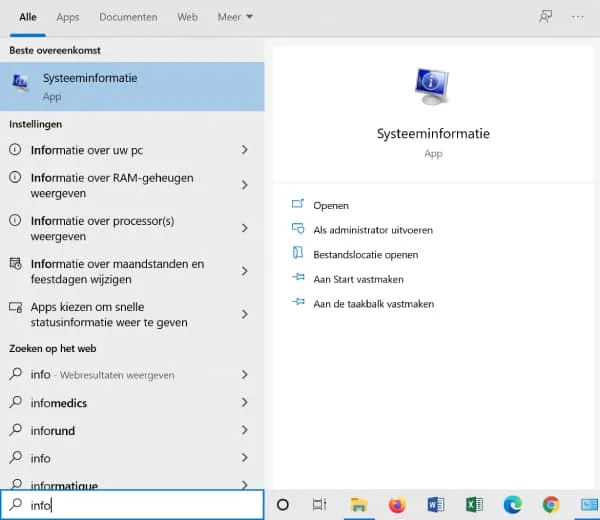
Task: Switch to the Documenten tab
Action: (x=128, y=17)
